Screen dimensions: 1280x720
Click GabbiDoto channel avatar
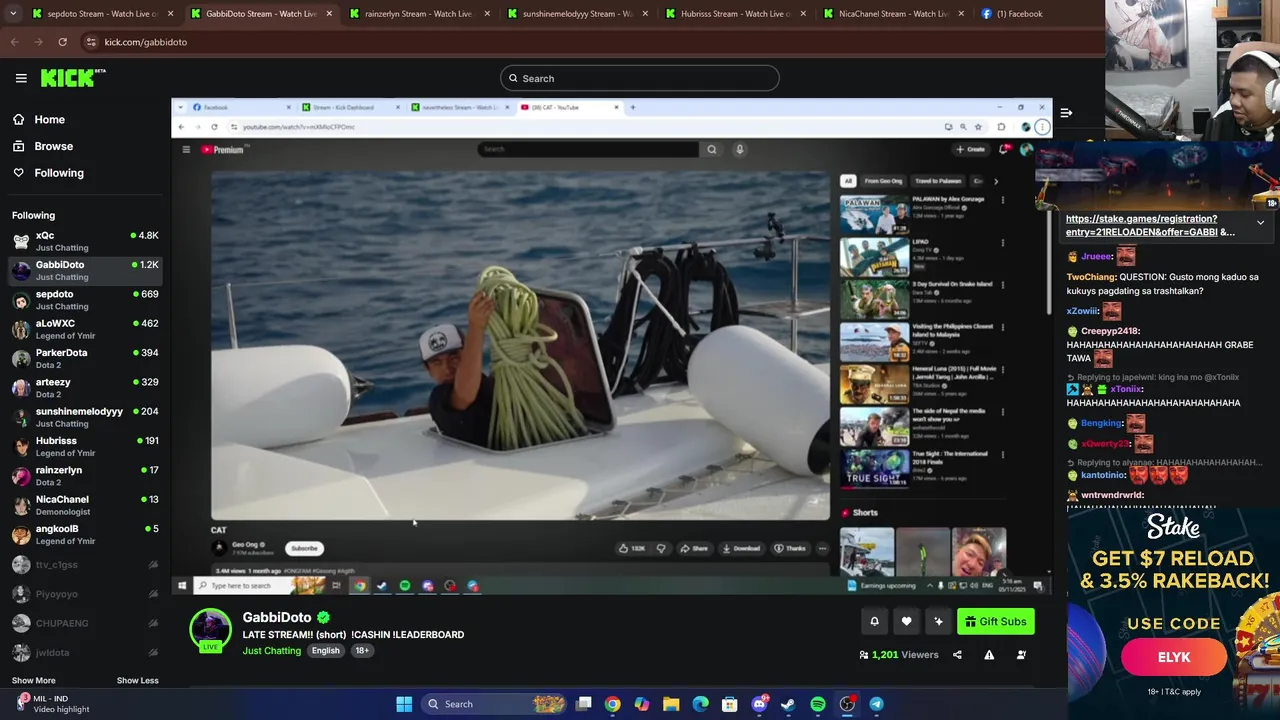(x=211, y=630)
